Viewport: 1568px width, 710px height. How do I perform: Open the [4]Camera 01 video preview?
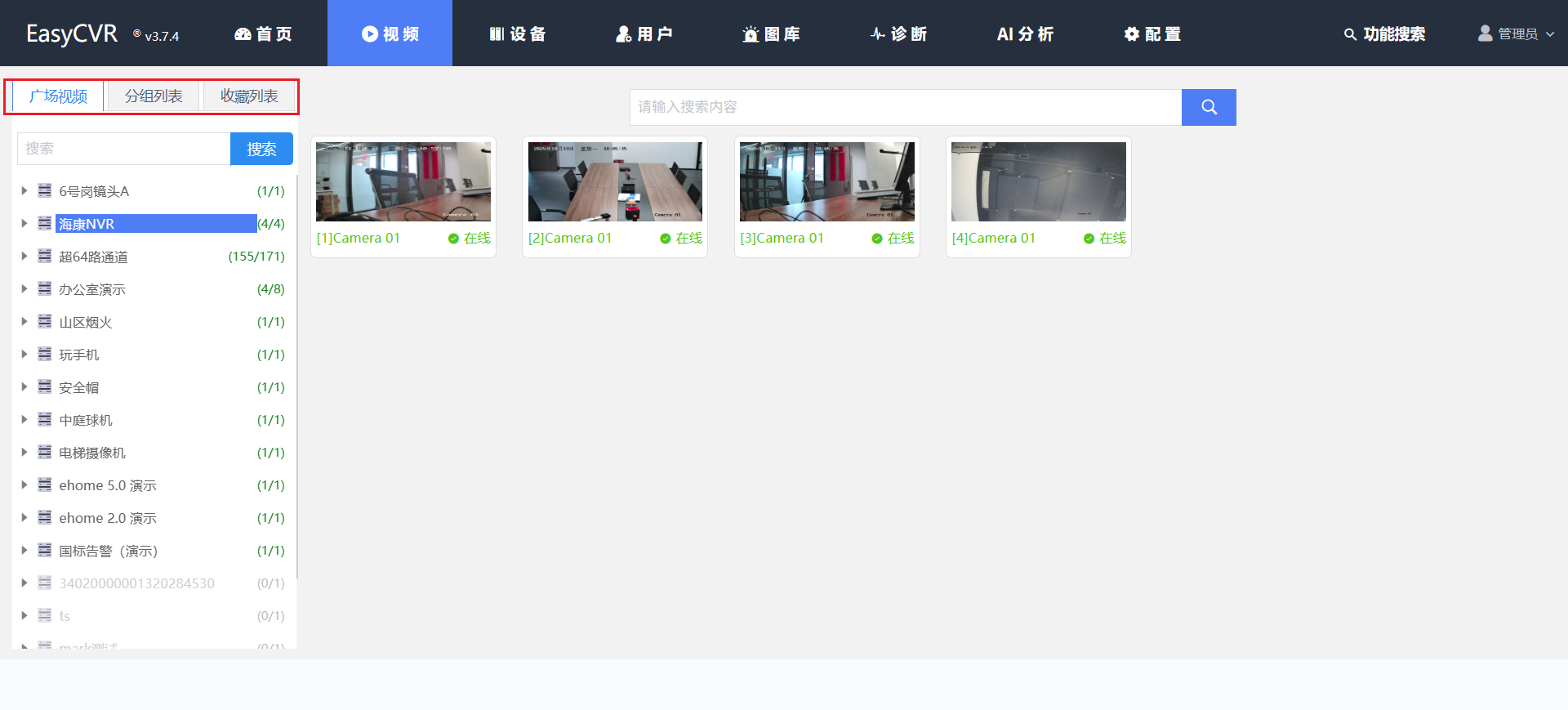(x=1038, y=181)
